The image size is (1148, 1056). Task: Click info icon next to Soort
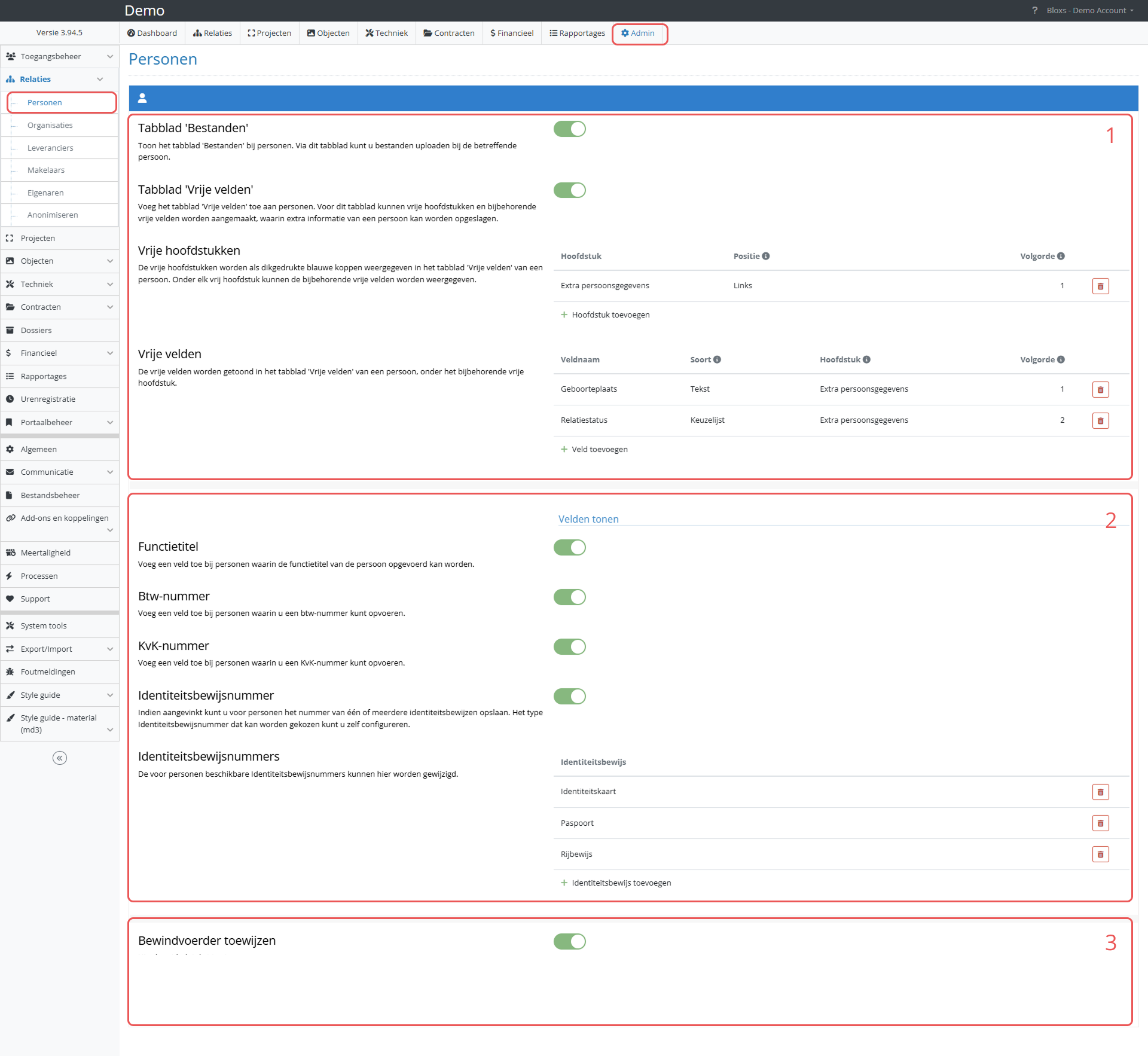717,359
